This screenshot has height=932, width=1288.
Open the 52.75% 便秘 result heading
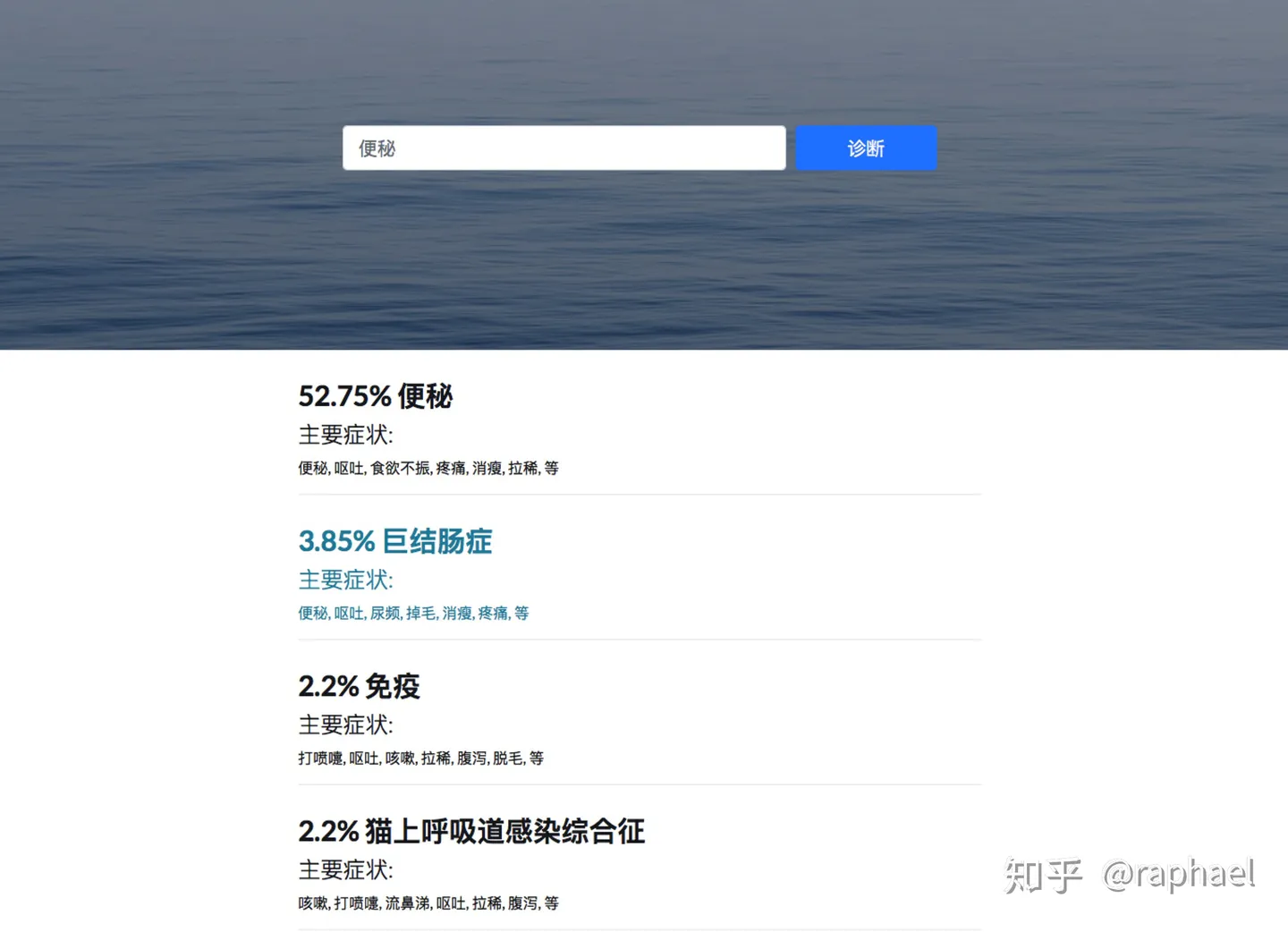[x=376, y=395]
